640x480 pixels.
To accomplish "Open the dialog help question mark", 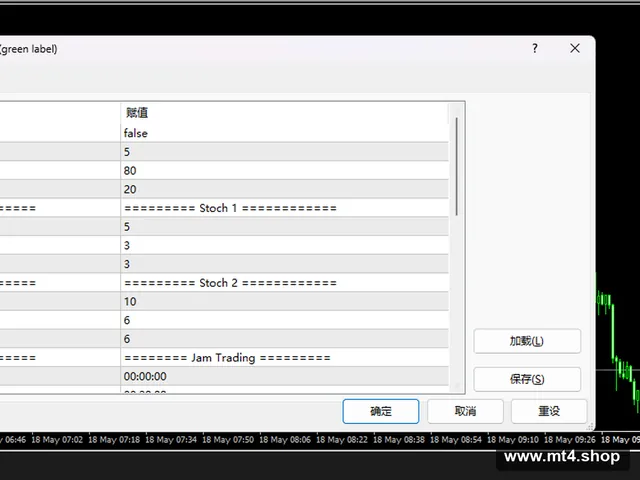I will [535, 49].
